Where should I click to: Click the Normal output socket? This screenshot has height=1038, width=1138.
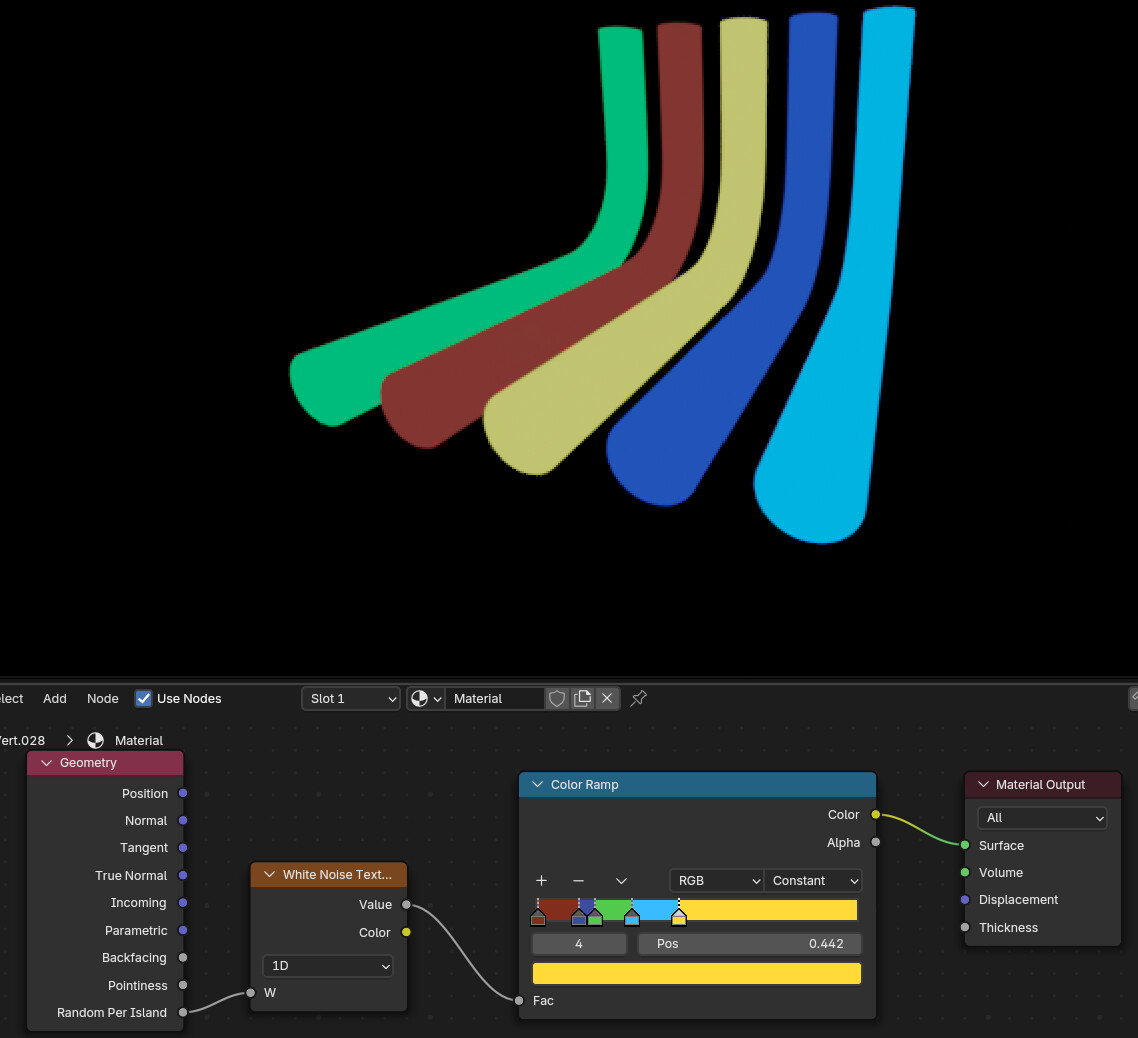click(x=183, y=820)
